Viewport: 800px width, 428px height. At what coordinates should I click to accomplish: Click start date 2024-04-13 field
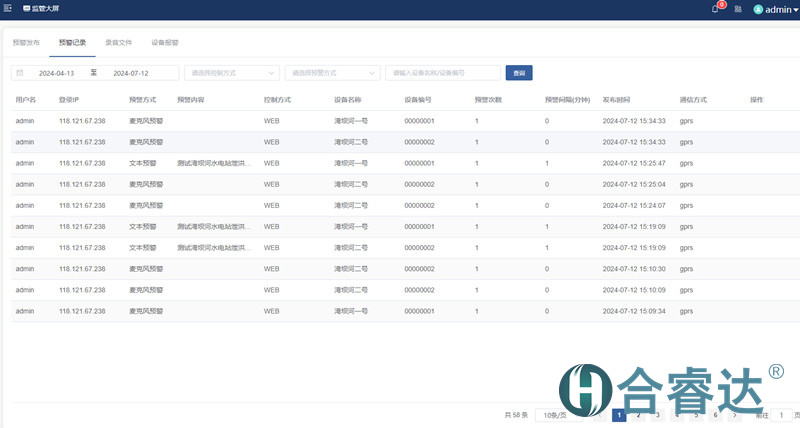coord(56,73)
